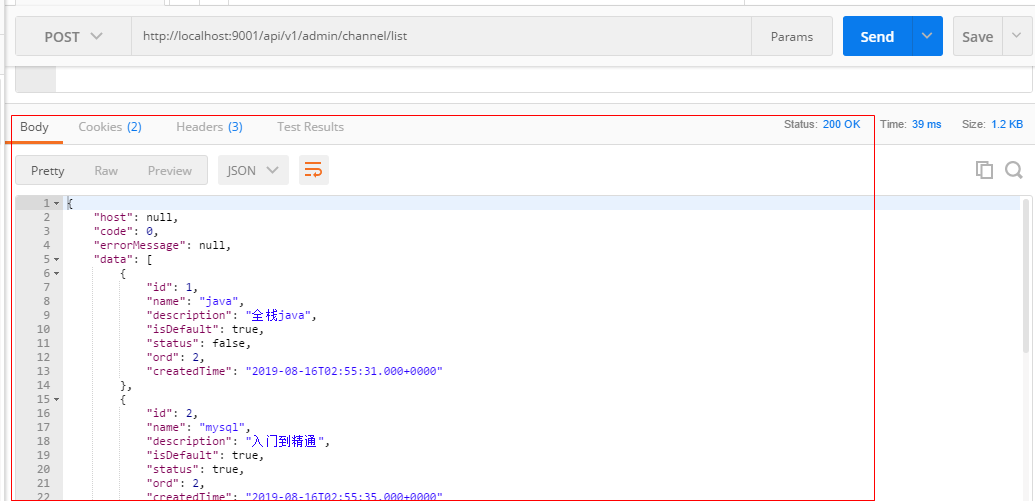Collapse the object starting at line 15
Viewport: 1035px width, 501px height.
coord(57,399)
